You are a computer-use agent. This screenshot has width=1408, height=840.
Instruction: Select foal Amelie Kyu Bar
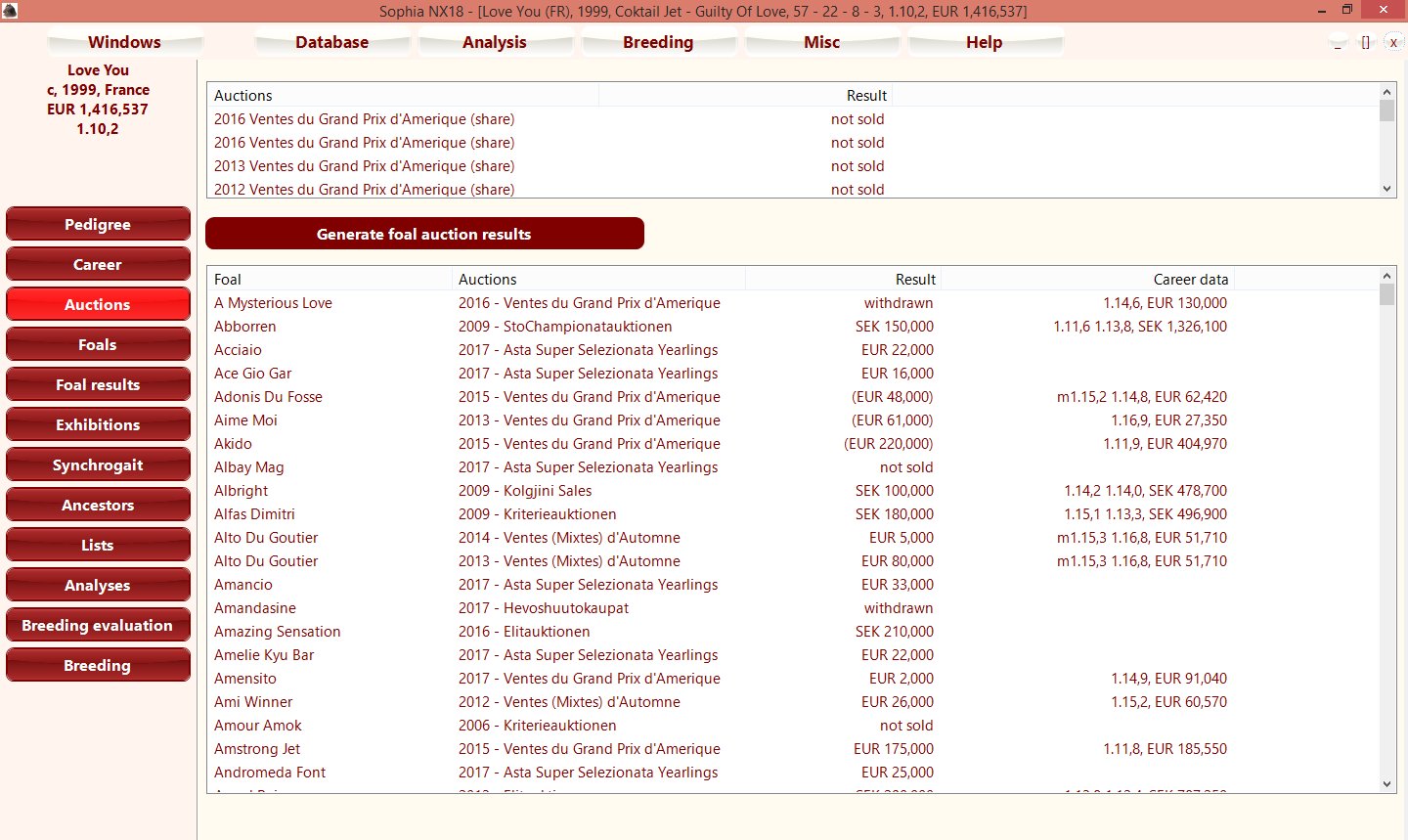264,654
